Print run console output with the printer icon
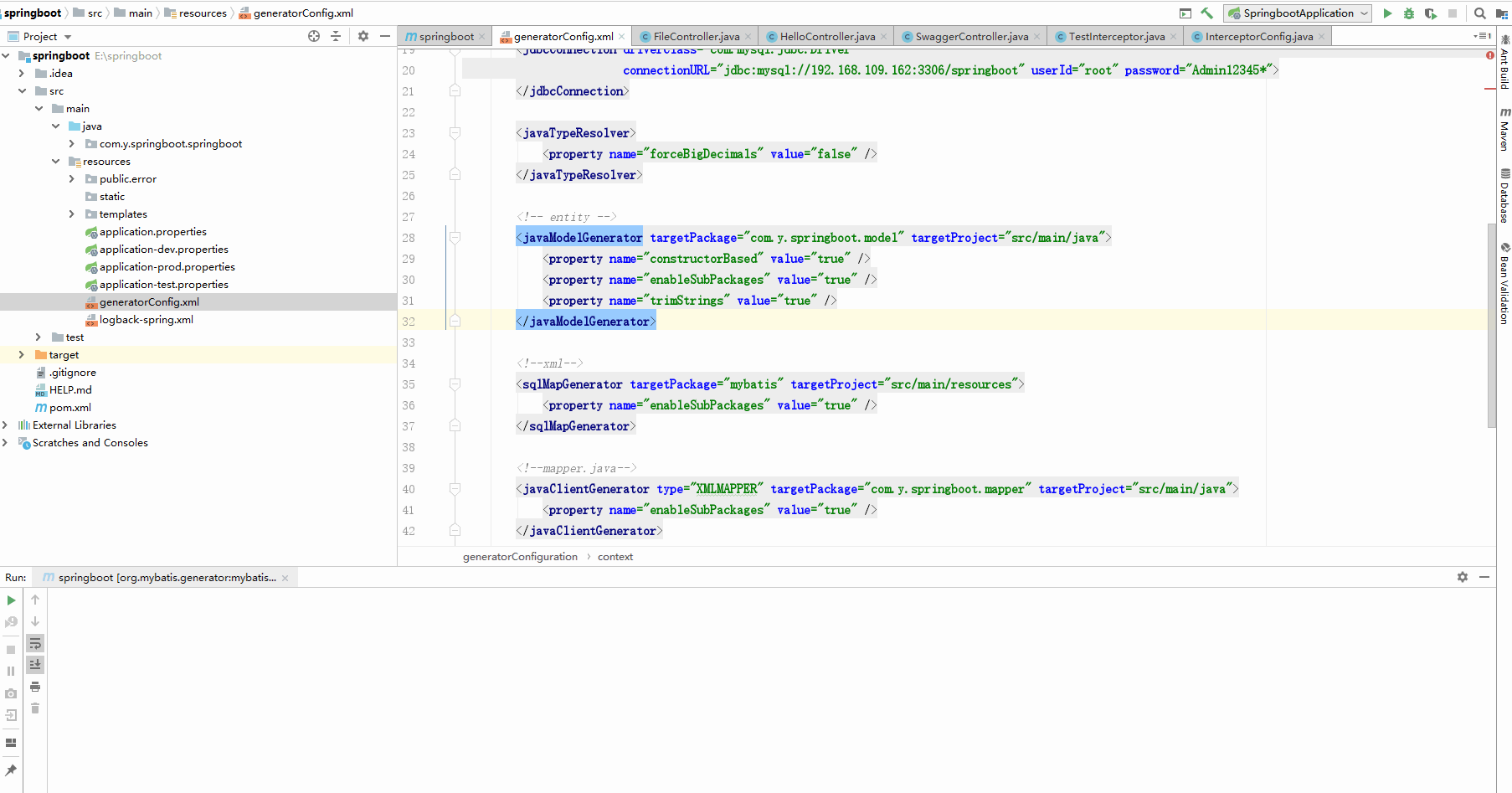 [35, 687]
